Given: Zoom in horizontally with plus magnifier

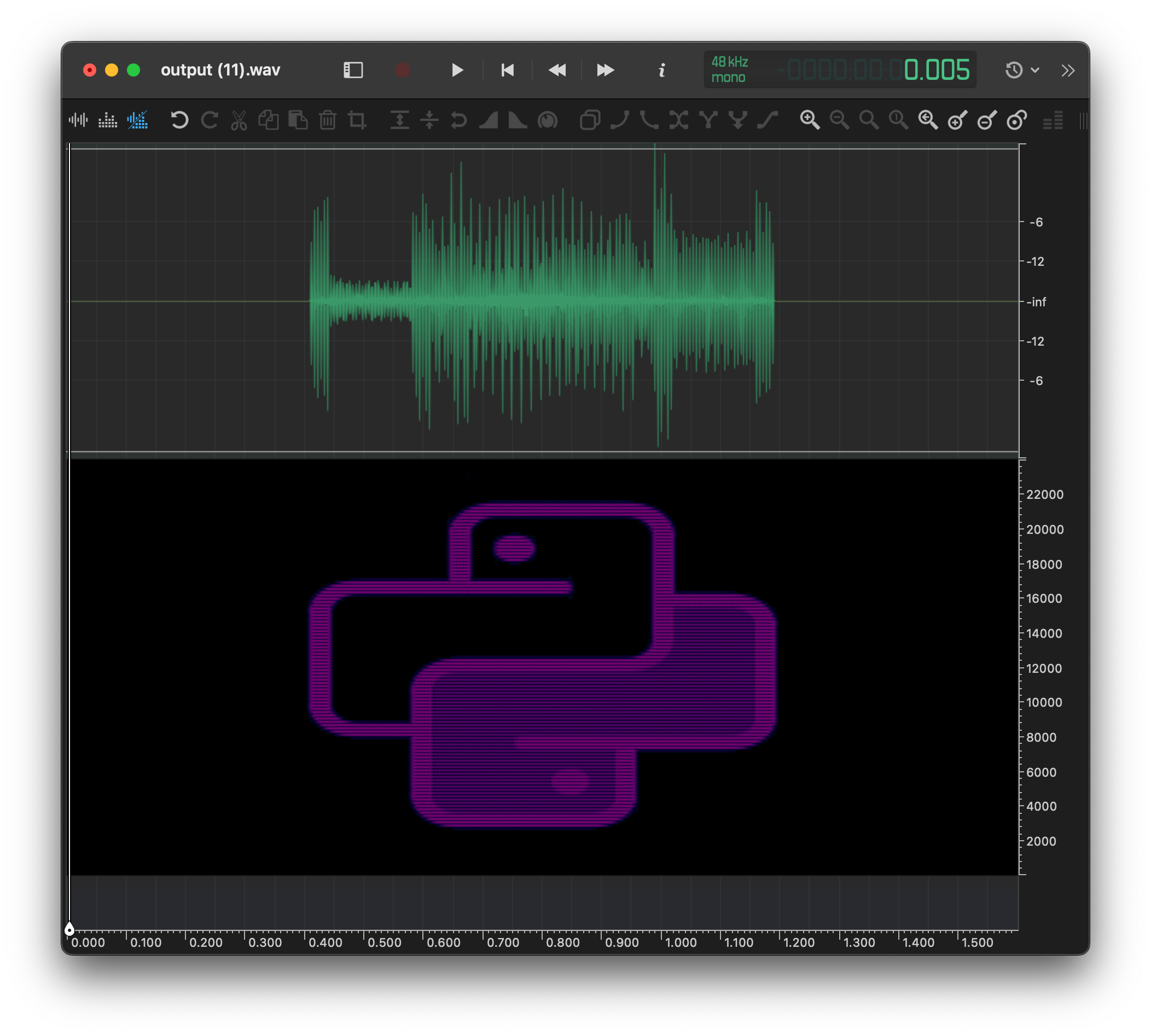Looking at the screenshot, I should click(810, 120).
